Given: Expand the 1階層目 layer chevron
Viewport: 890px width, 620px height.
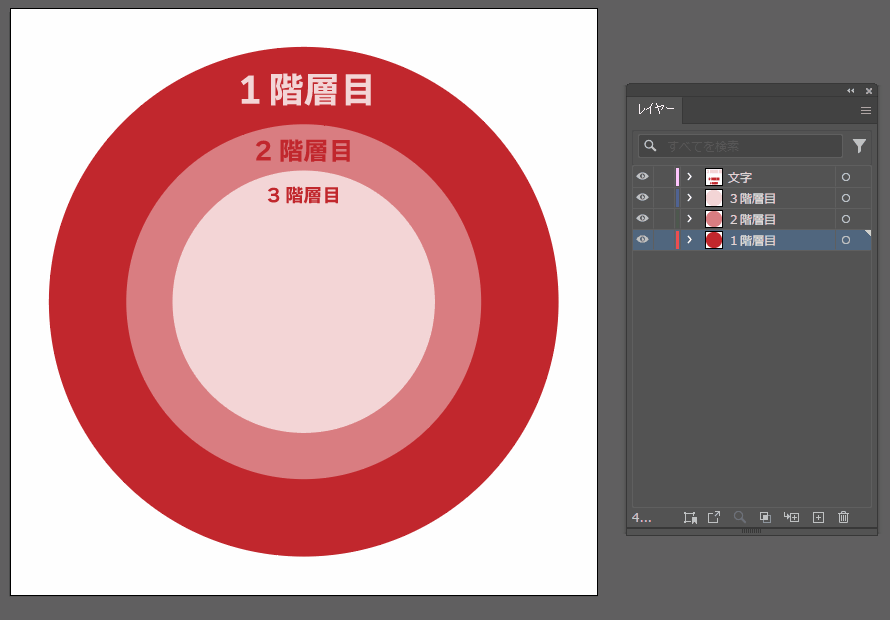Looking at the screenshot, I should [689, 240].
